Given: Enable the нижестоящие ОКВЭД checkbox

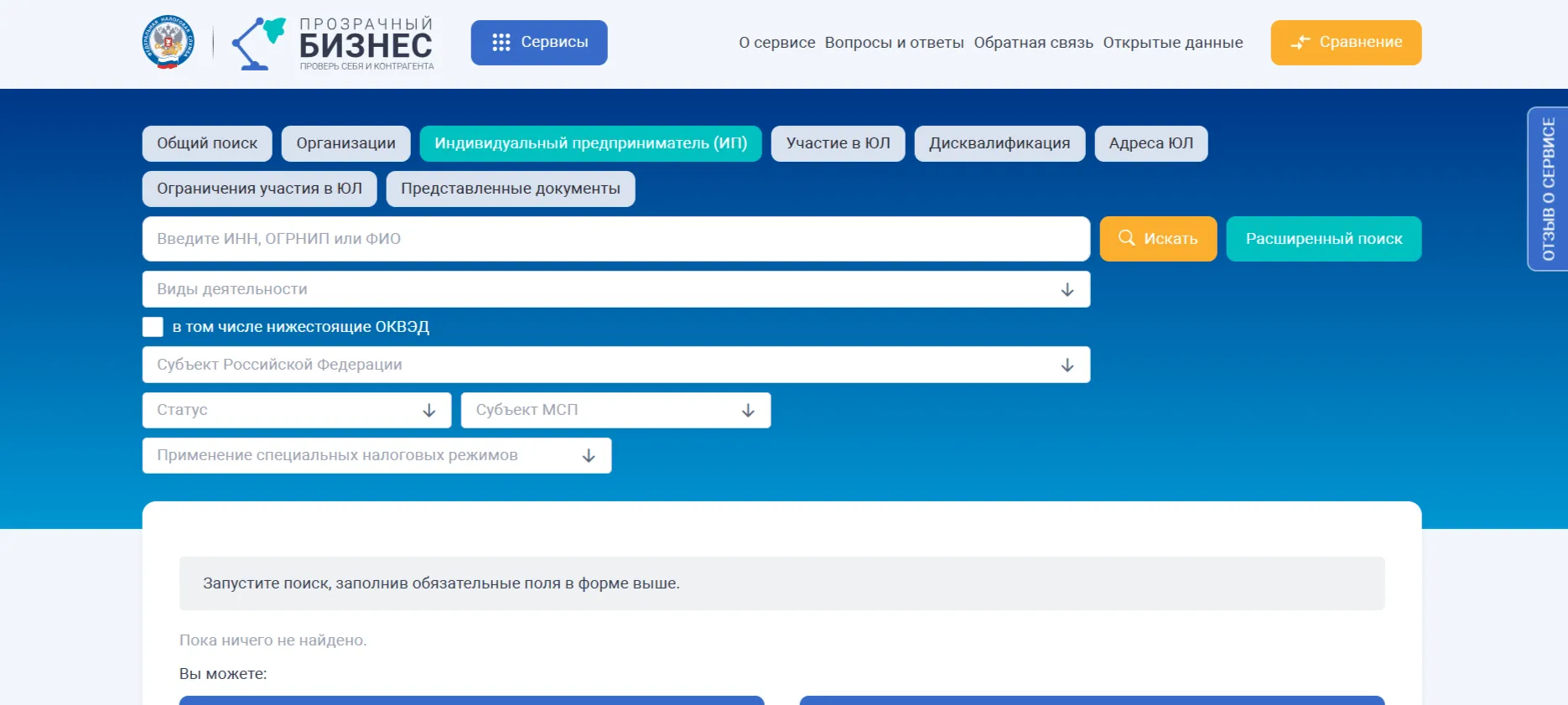Looking at the screenshot, I should (153, 327).
